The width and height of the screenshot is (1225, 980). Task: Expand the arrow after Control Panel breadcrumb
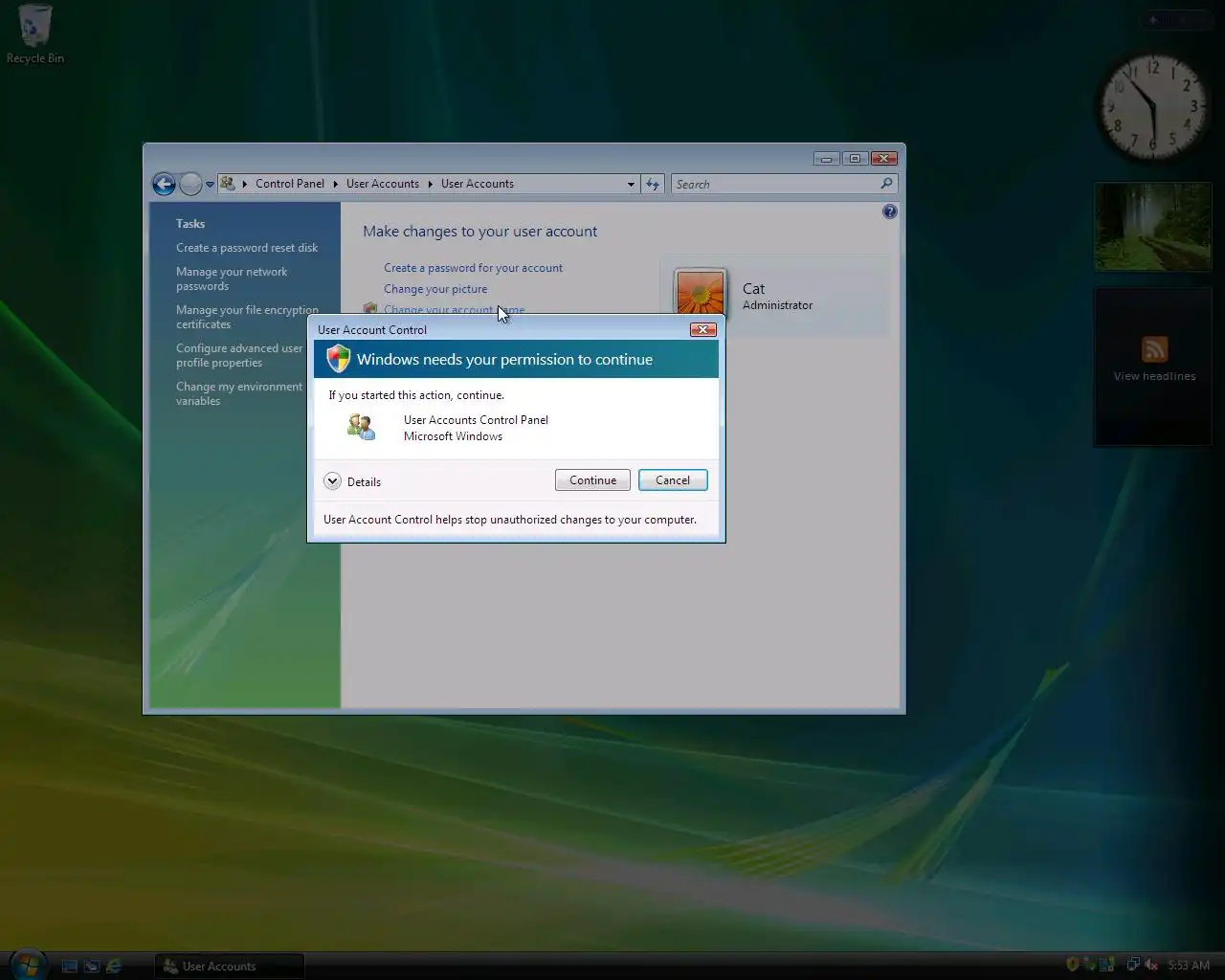[x=336, y=184]
